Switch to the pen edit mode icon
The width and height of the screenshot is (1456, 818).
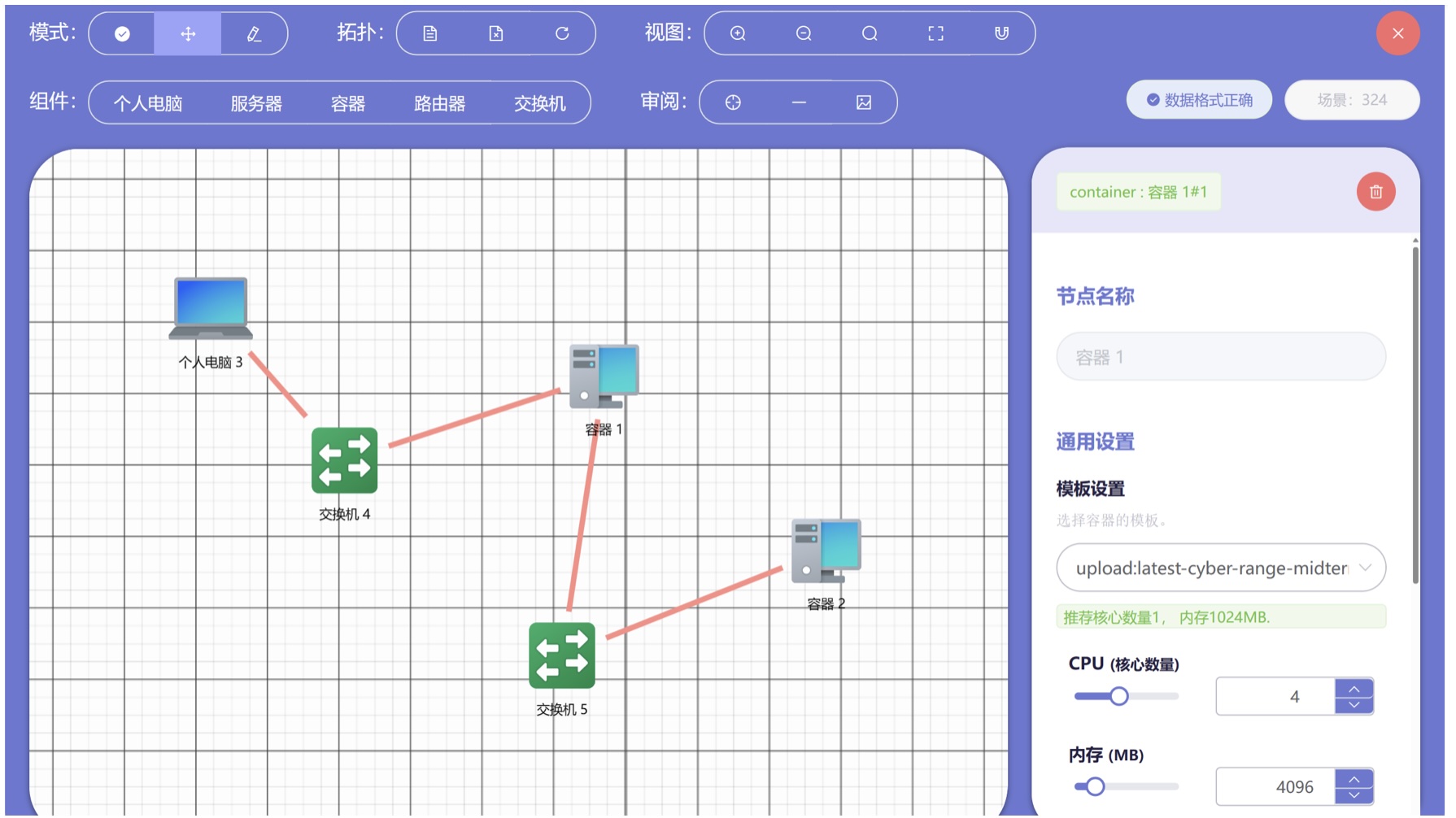point(254,33)
